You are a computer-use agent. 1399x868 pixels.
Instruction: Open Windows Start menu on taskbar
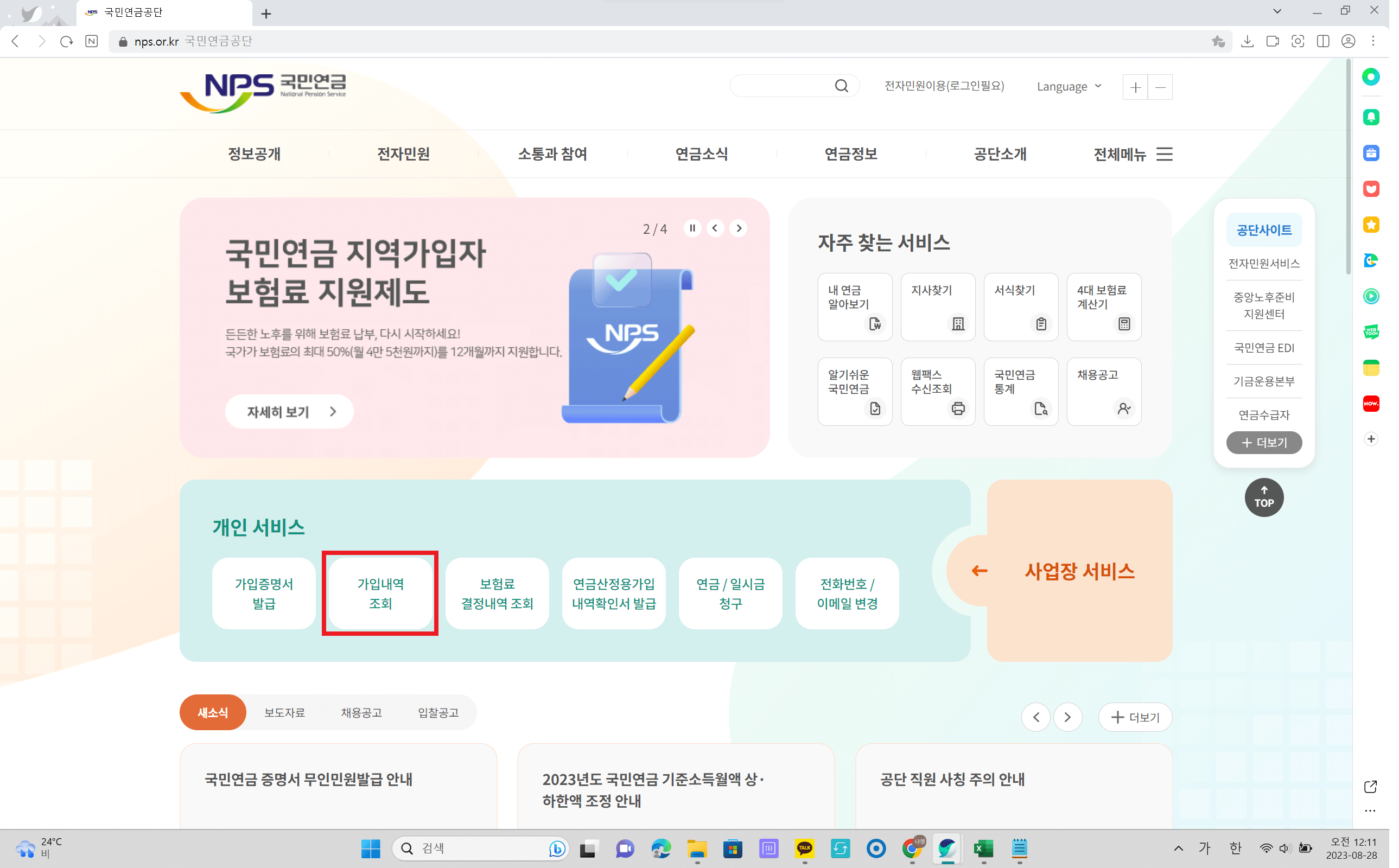tap(371, 848)
